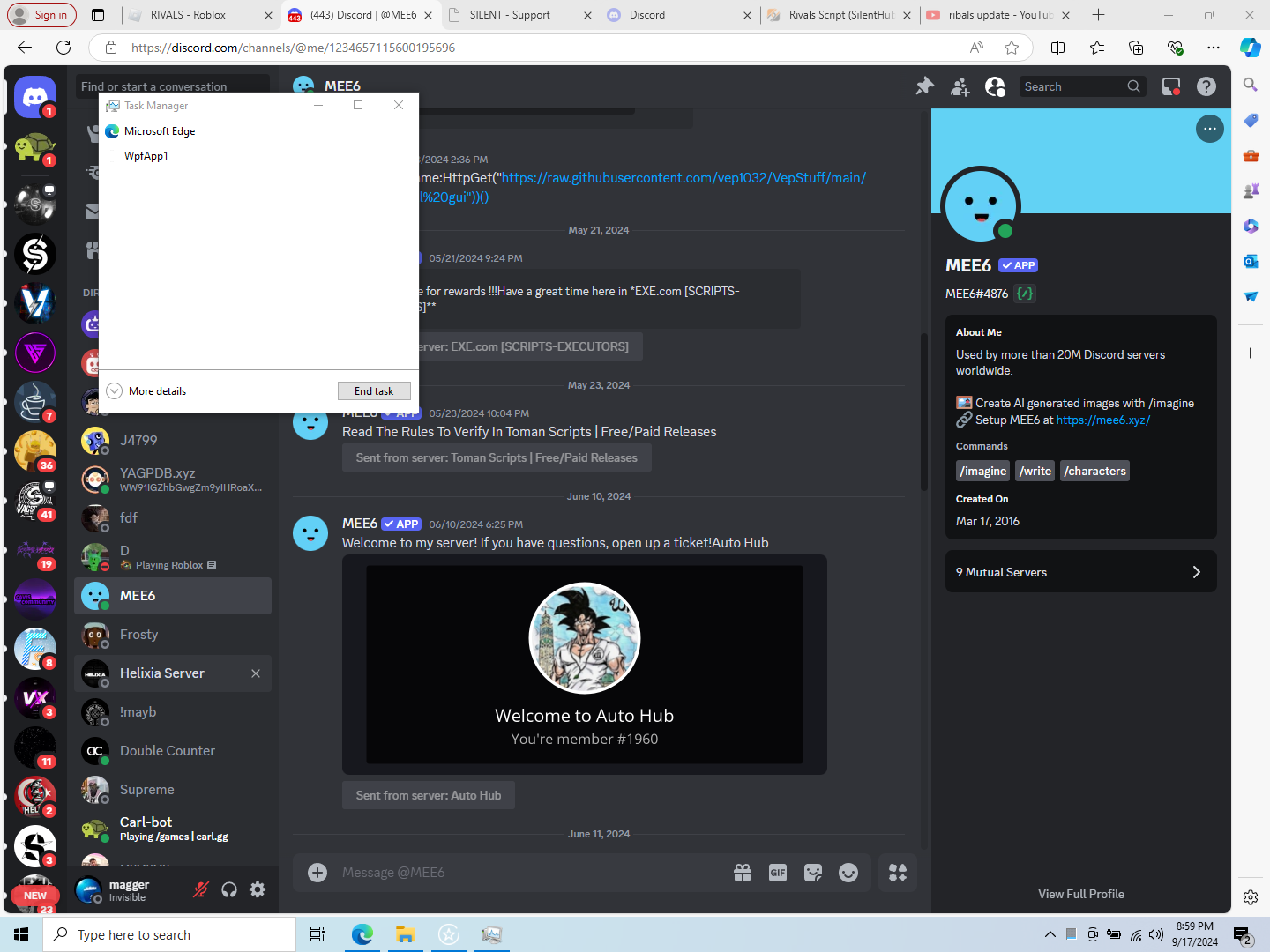Switch to ribals update - YouTube tab
The width and height of the screenshot is (1270, 952).
[998, 15]
